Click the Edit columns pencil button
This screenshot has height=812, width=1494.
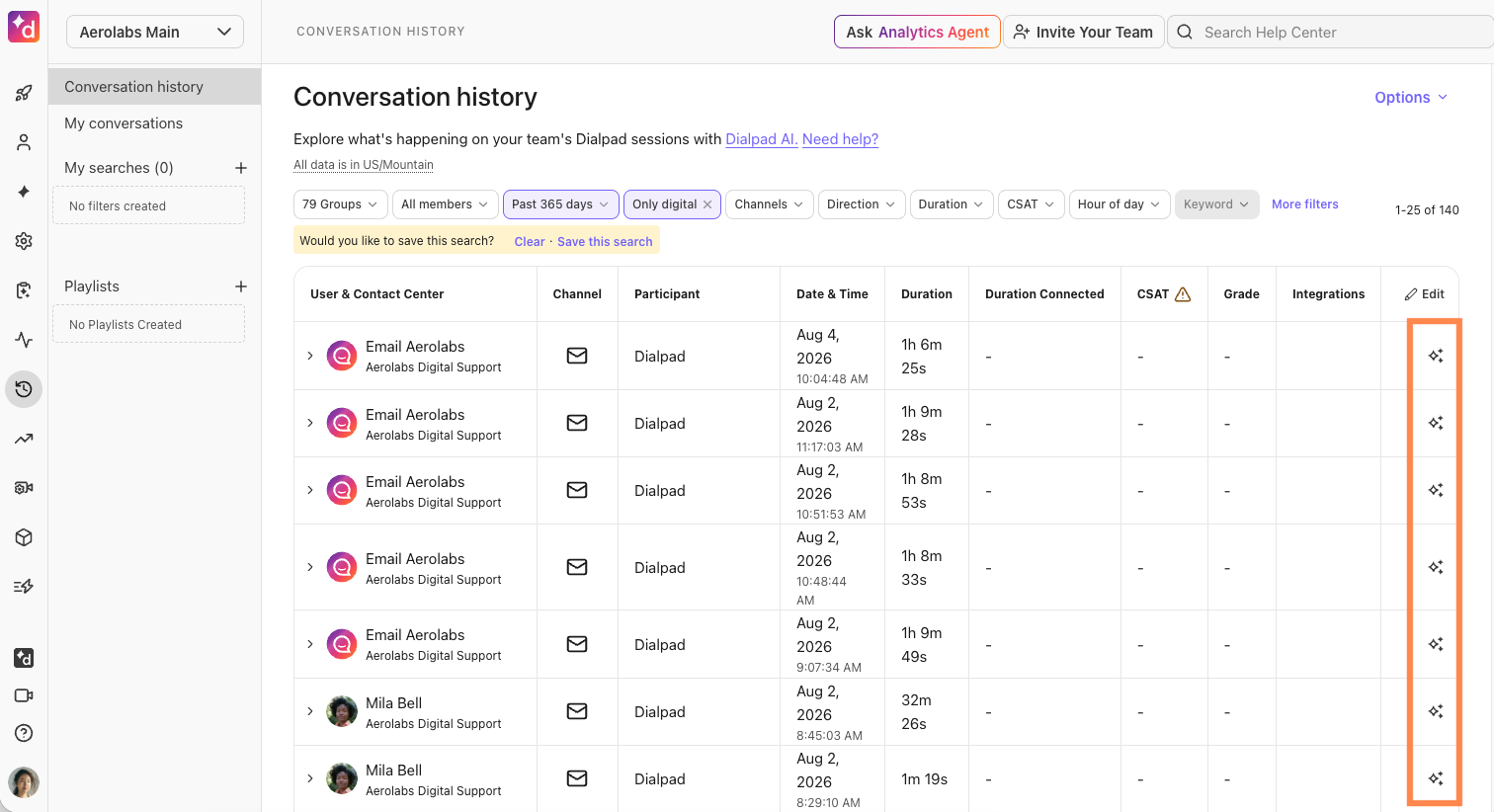pos(1424,294)
